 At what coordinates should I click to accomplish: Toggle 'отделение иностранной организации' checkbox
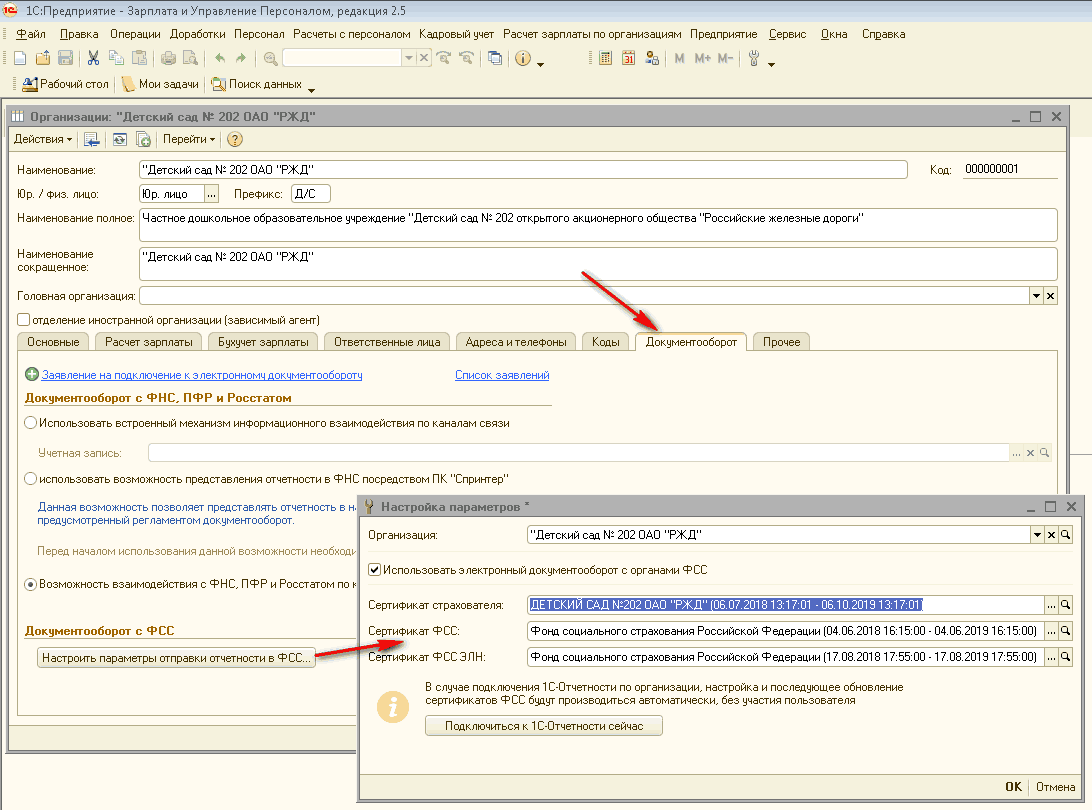point(24,320)
